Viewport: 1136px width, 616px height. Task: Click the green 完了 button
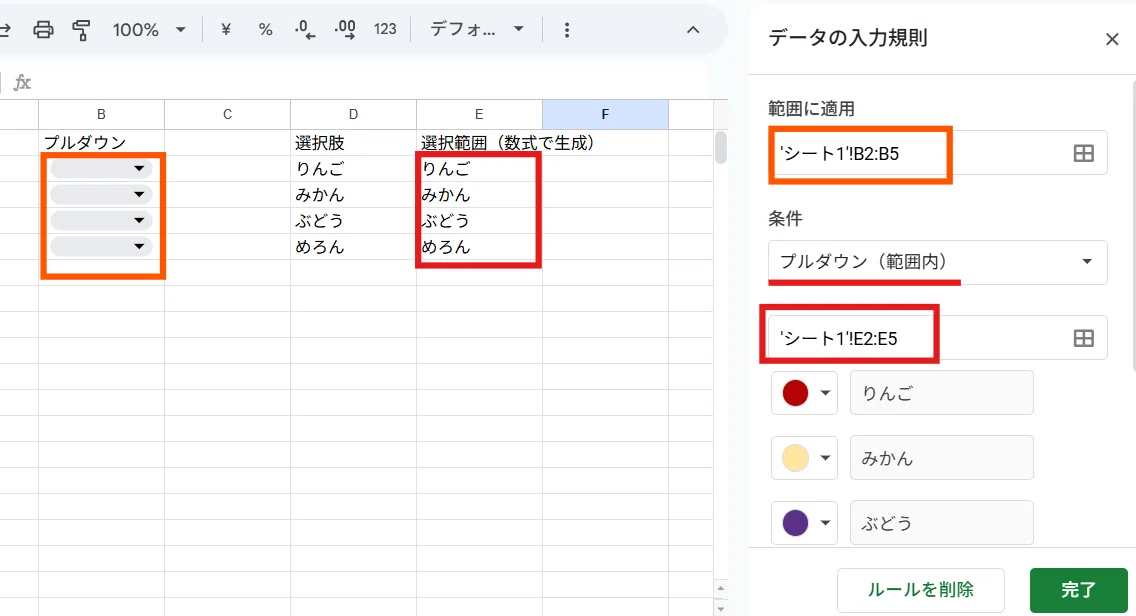tap(1079, 590)
